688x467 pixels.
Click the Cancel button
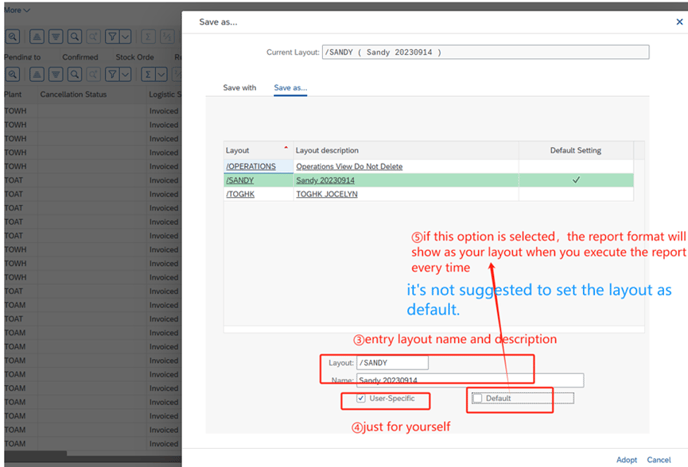(659, 460)
